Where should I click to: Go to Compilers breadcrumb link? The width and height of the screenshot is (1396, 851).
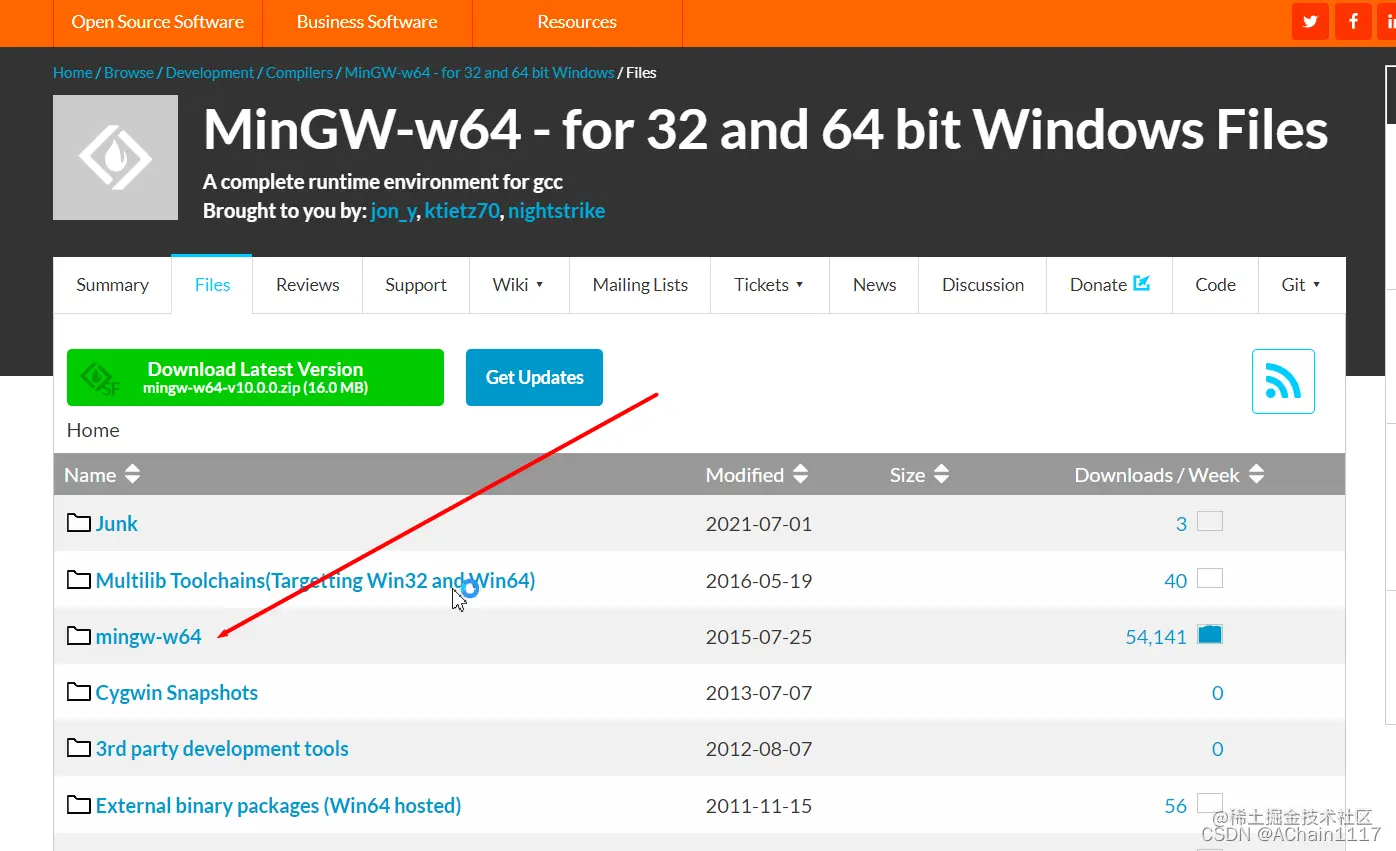299,72
